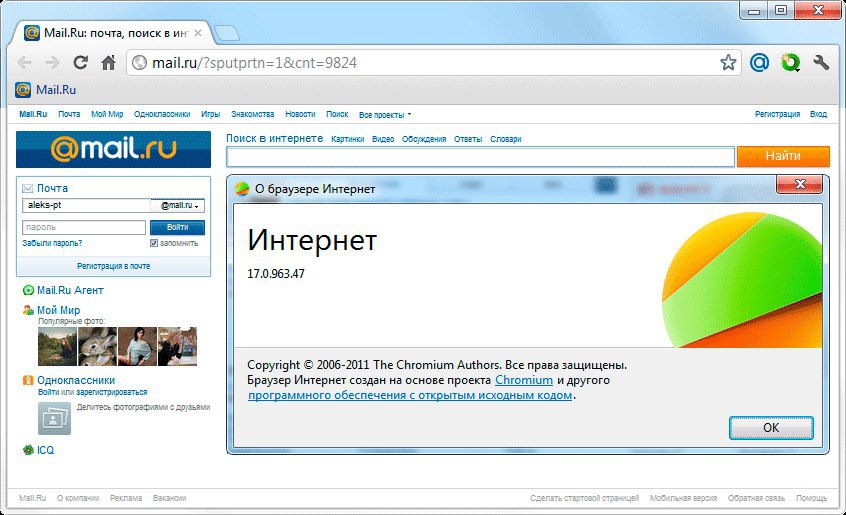
Task: Go back using the browser back arrow
Action: click(x=25, y=63)
